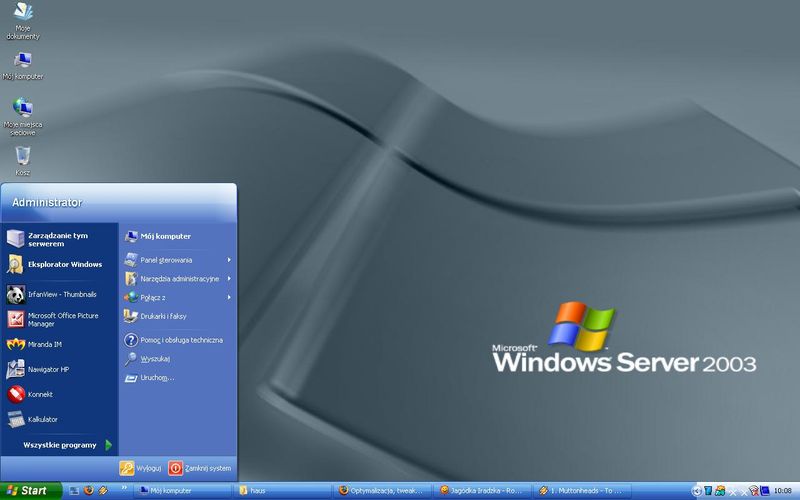Switch to Mój komputer taskbar window
Image resolution: width=800 pixels, height=500 pixels.
(x=184, y=491)
